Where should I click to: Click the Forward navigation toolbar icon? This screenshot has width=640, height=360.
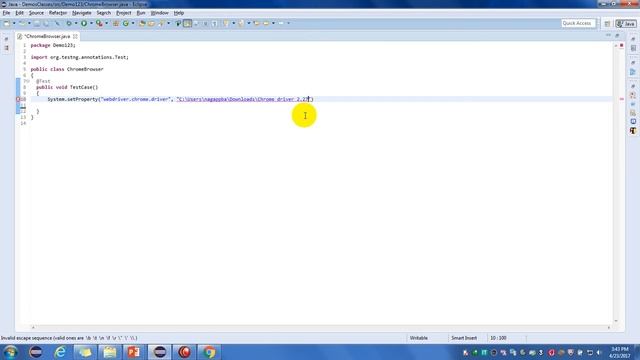click(281, 23)
